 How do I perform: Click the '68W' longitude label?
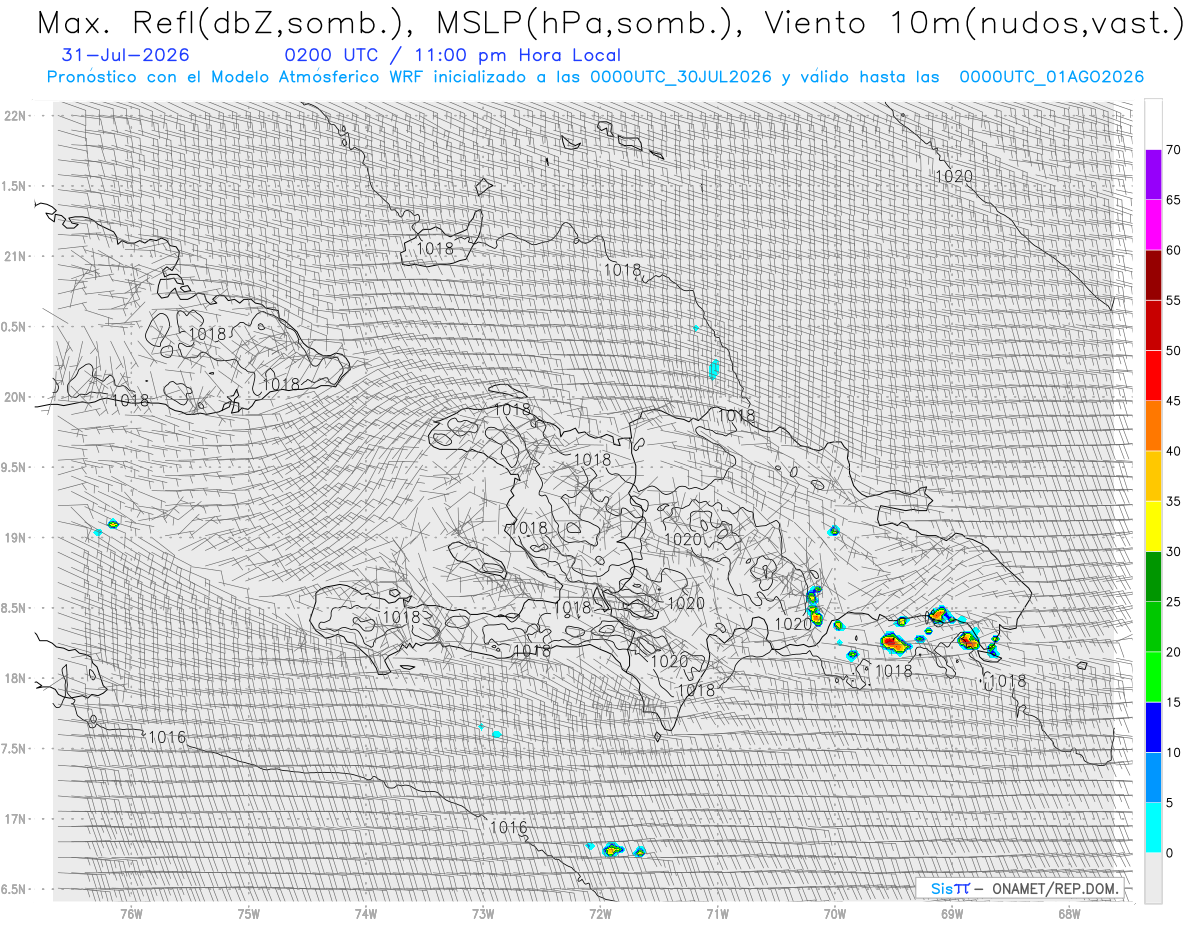1069,913
